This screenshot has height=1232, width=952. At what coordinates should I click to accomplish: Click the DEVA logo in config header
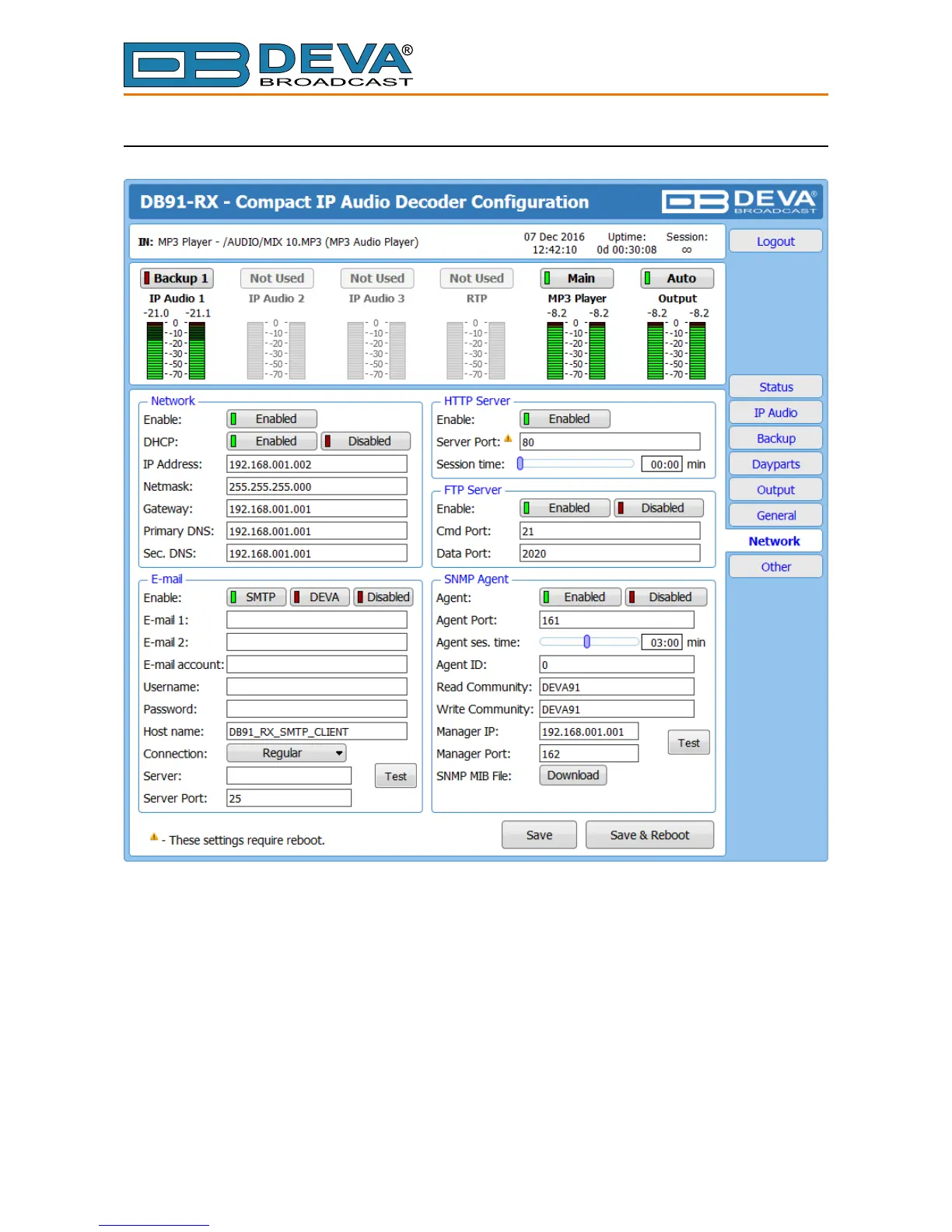click(740, 201)
